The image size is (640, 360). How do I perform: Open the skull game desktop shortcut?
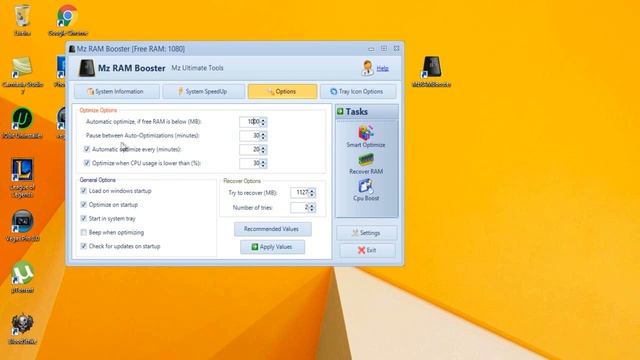click(22, 325)
